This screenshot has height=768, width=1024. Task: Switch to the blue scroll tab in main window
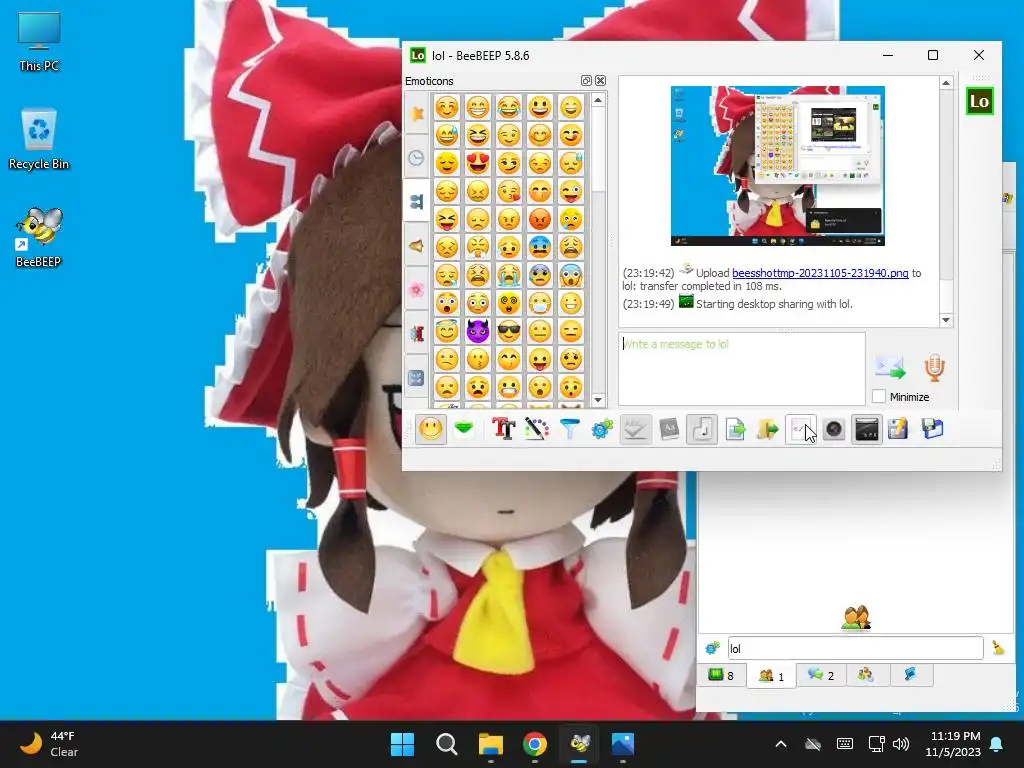pos(910,675)
